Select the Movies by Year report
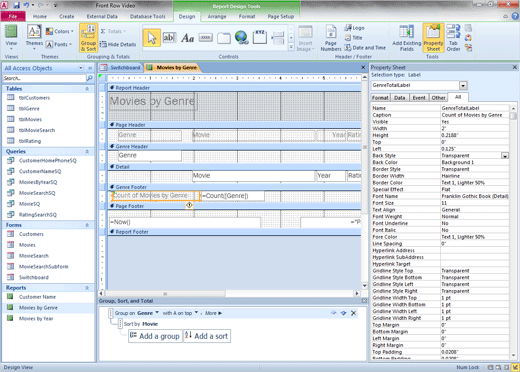The image size is (520, 372). click(36, 318)
